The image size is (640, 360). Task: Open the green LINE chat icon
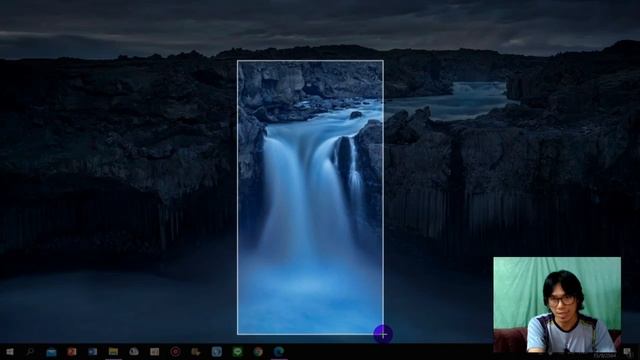pos(238,351)
